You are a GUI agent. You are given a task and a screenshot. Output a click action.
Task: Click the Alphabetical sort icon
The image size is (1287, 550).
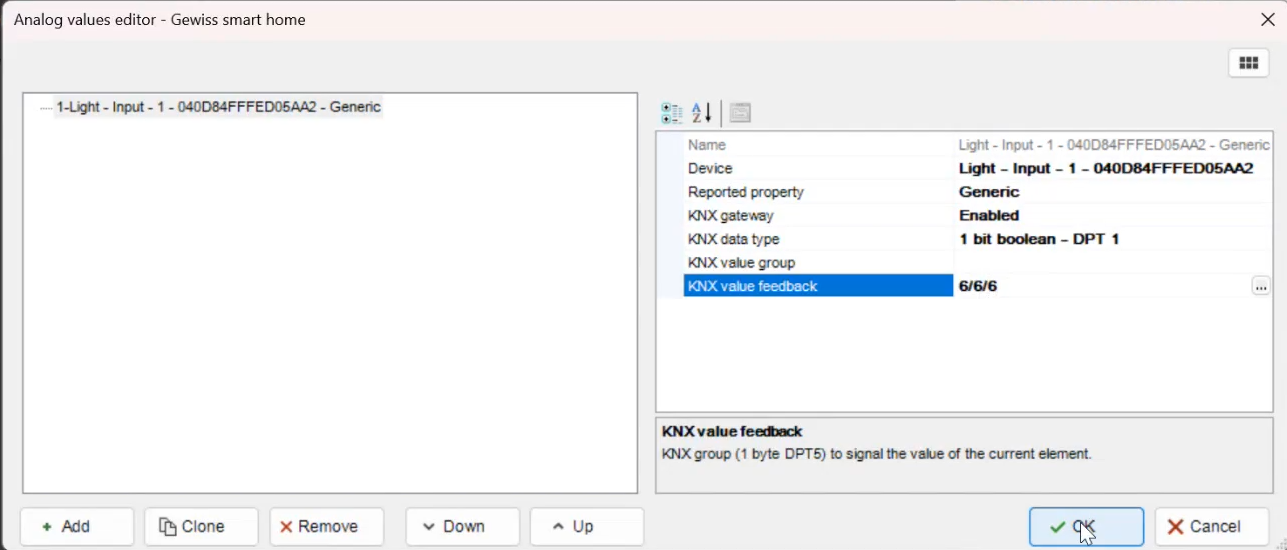702,113
